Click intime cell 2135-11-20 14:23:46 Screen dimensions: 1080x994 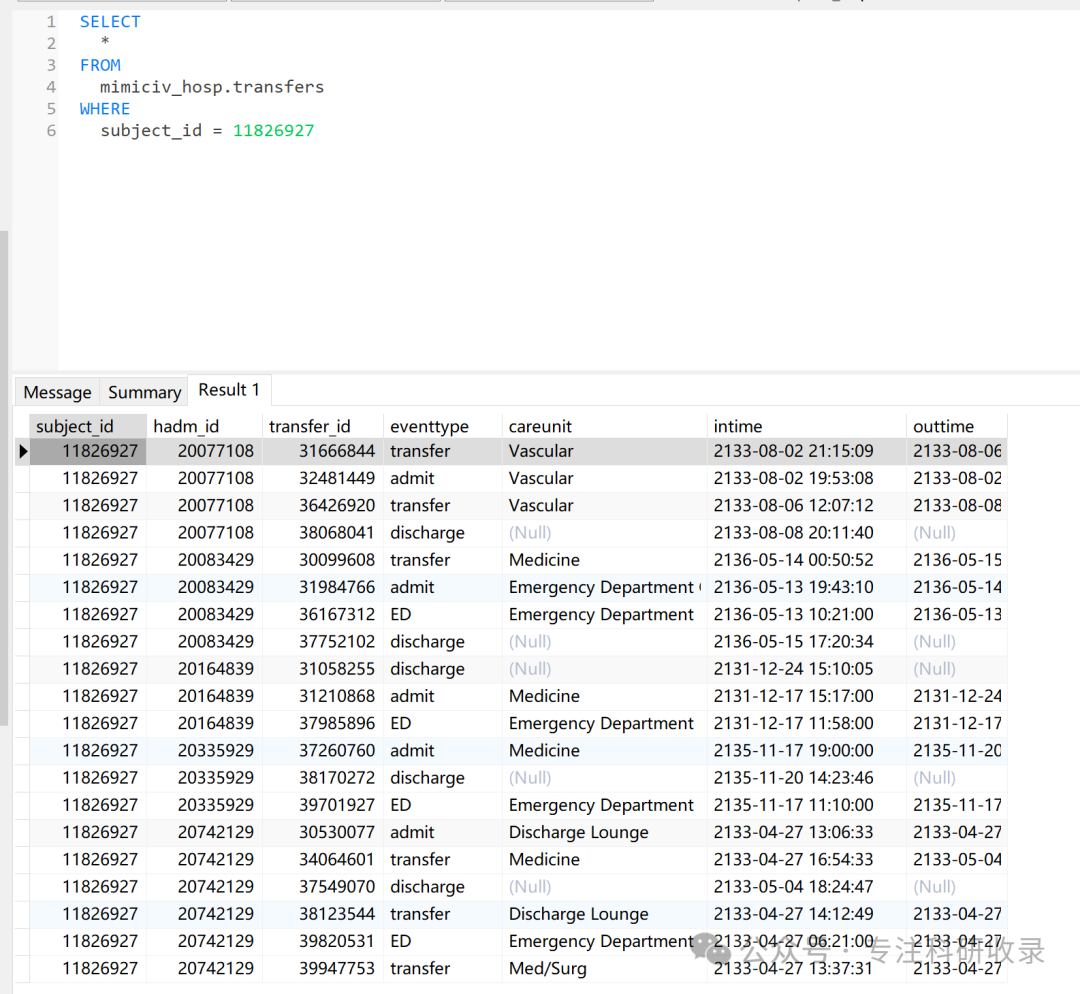(807, 778)
